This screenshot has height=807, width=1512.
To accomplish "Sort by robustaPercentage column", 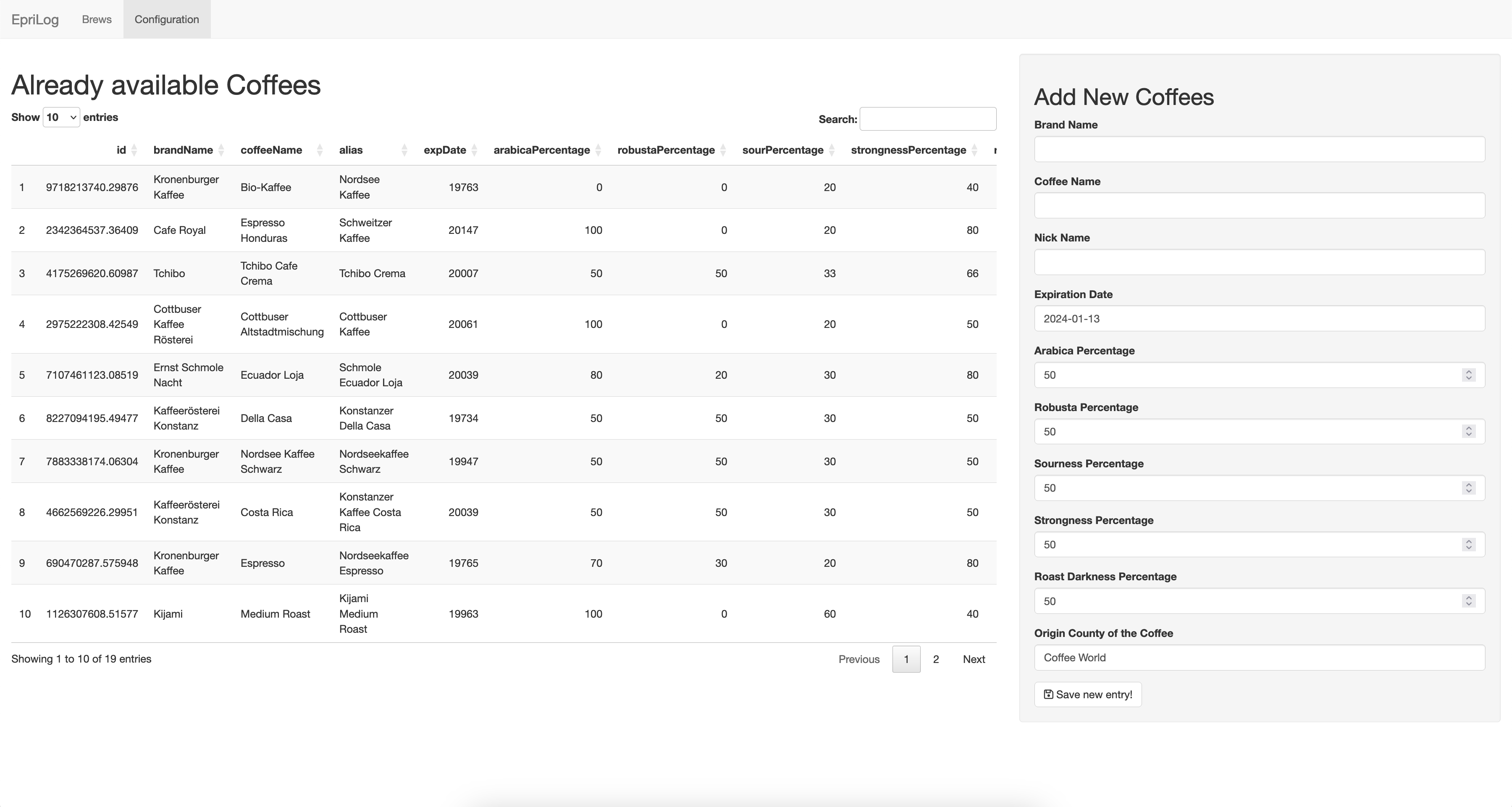I will pyautogui.click(x=666, y=150).
